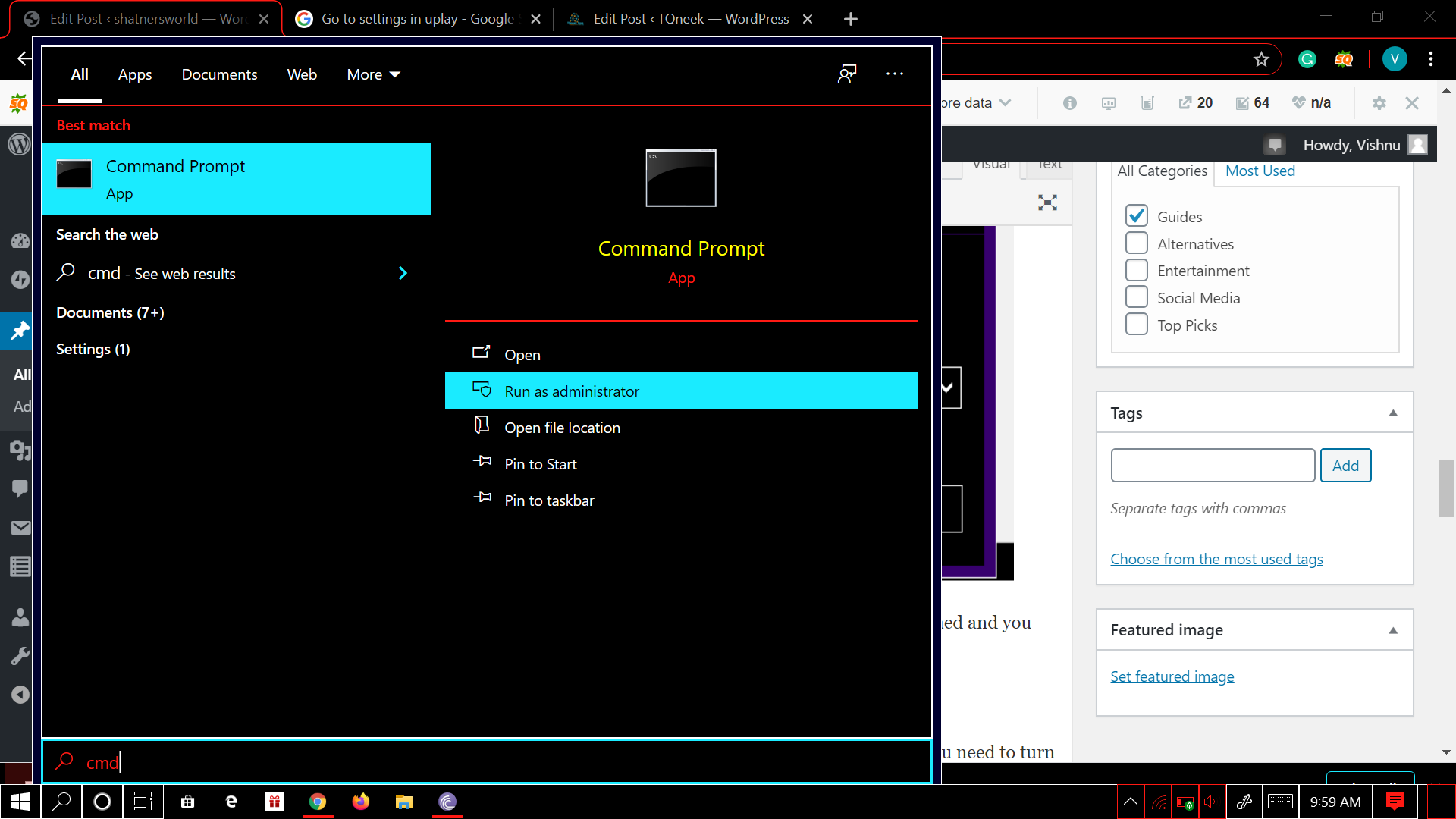Check the Alternatives category
1456x819 pixels.
tap(1136, 243)
